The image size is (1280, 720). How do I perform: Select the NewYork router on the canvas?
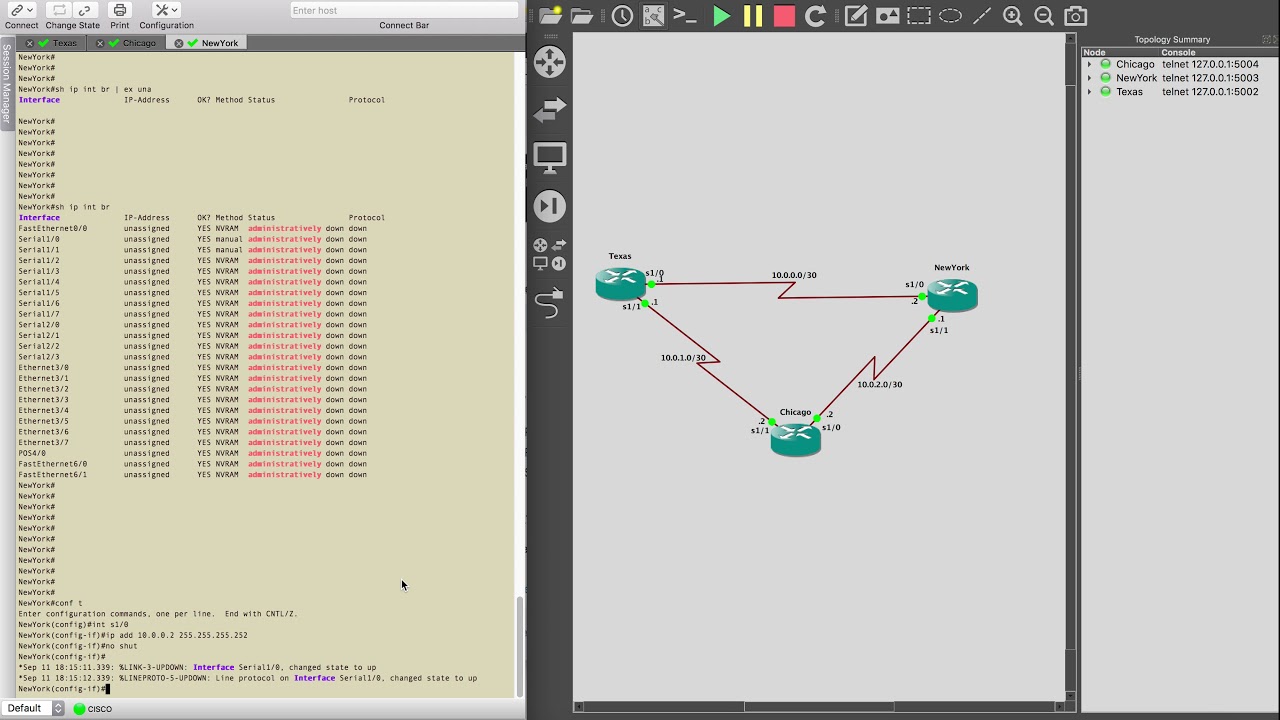tap(952, 295)
